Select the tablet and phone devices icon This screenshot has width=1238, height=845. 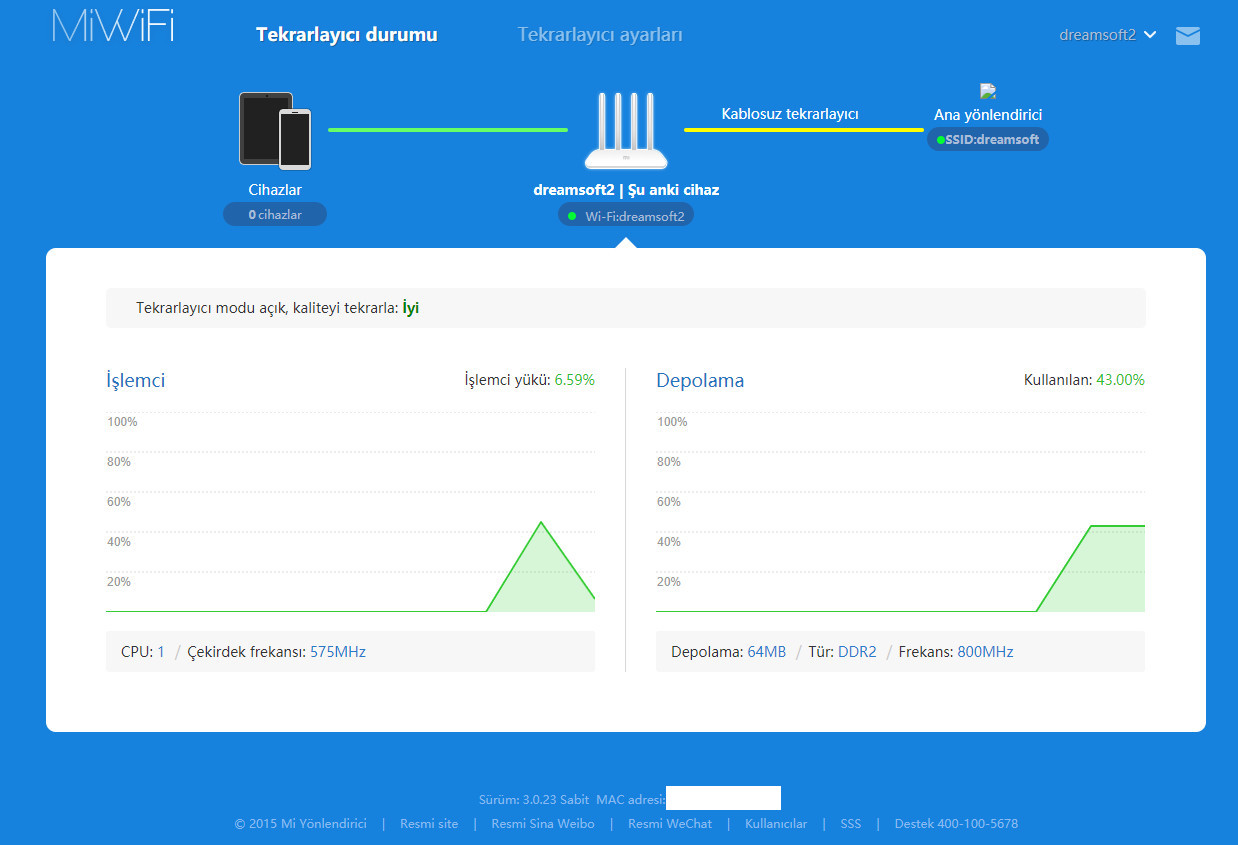click(275, 130)
